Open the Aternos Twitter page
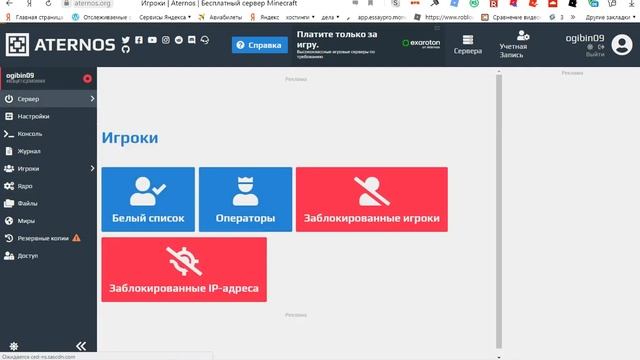Viewport: 640px width, 360px height. pyautogui.click(x=126, y=40)
